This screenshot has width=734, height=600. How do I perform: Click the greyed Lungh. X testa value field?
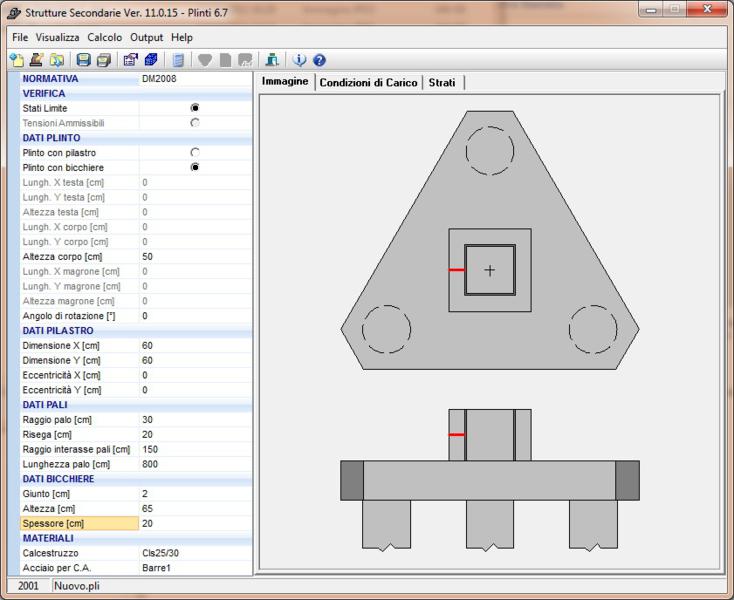195,183
